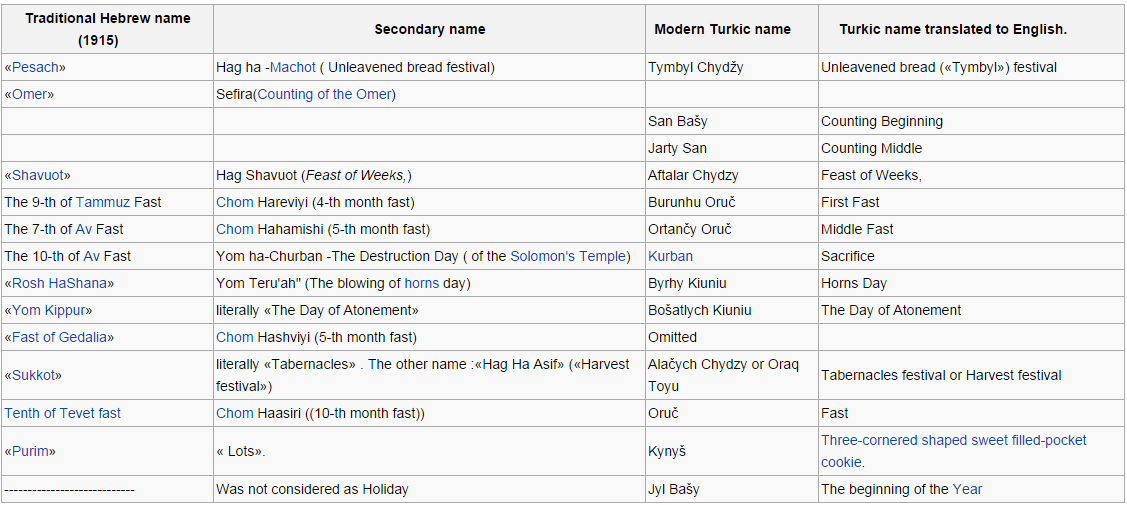Click the Year link in last row
Screen dimensions: 1127x505
click(967, 489)
